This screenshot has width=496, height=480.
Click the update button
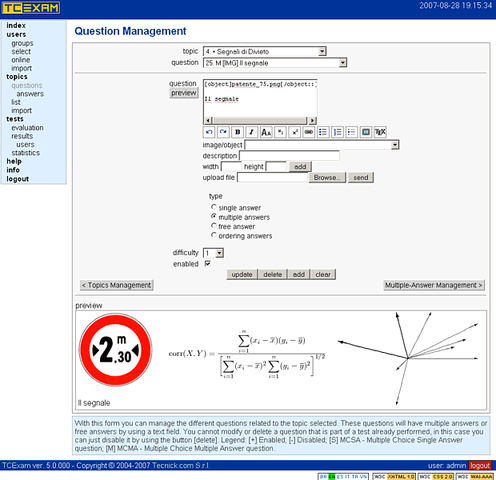[x=242, y=274]
